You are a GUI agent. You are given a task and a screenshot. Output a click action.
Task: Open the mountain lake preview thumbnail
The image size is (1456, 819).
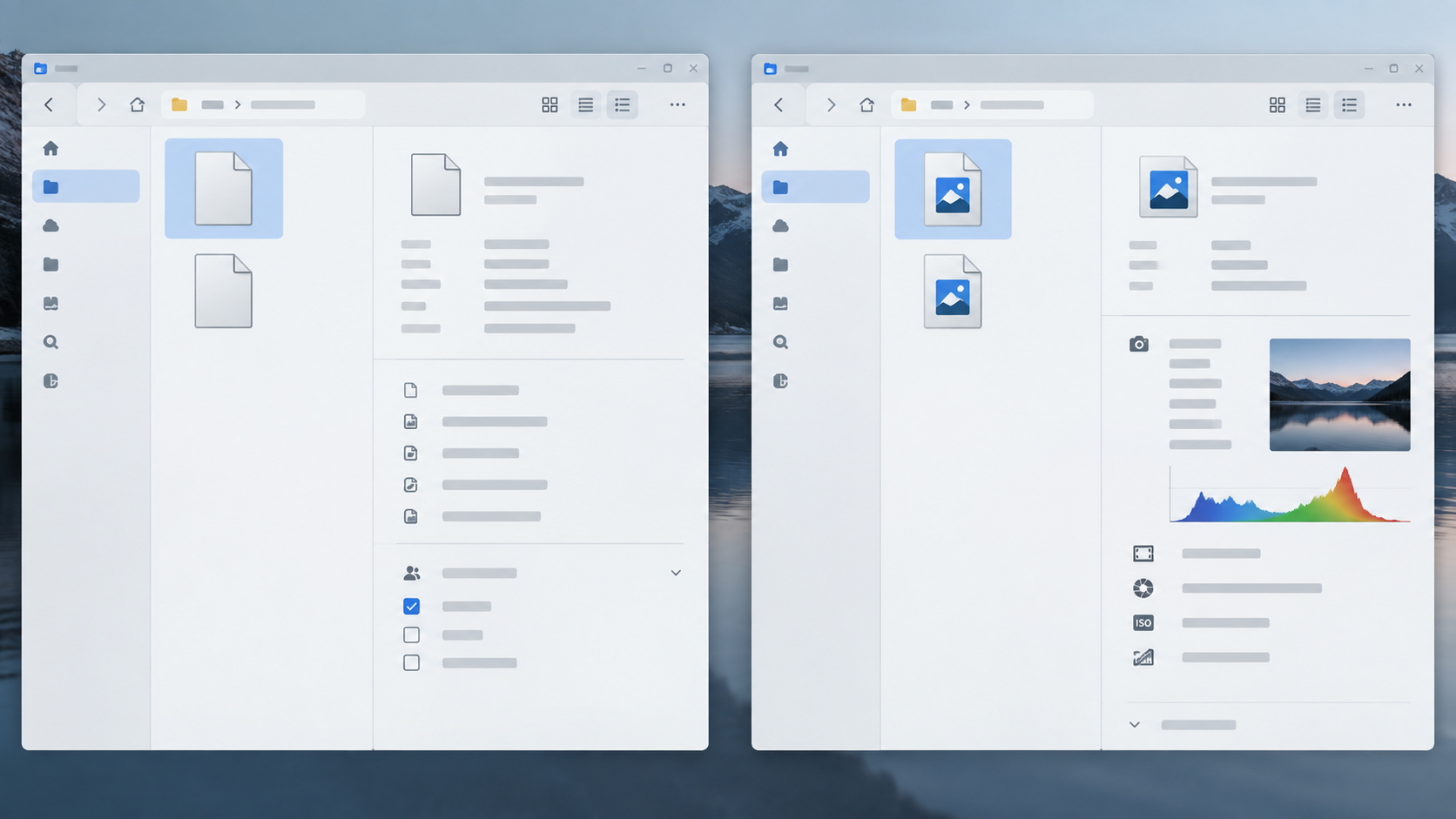pos(1339,394)
